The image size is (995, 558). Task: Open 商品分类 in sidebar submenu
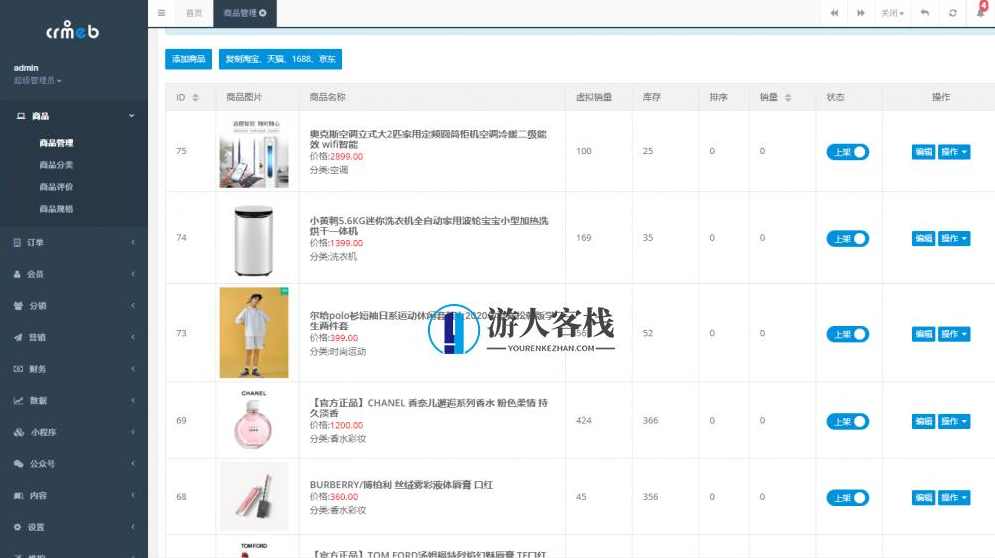click(56, 164)
